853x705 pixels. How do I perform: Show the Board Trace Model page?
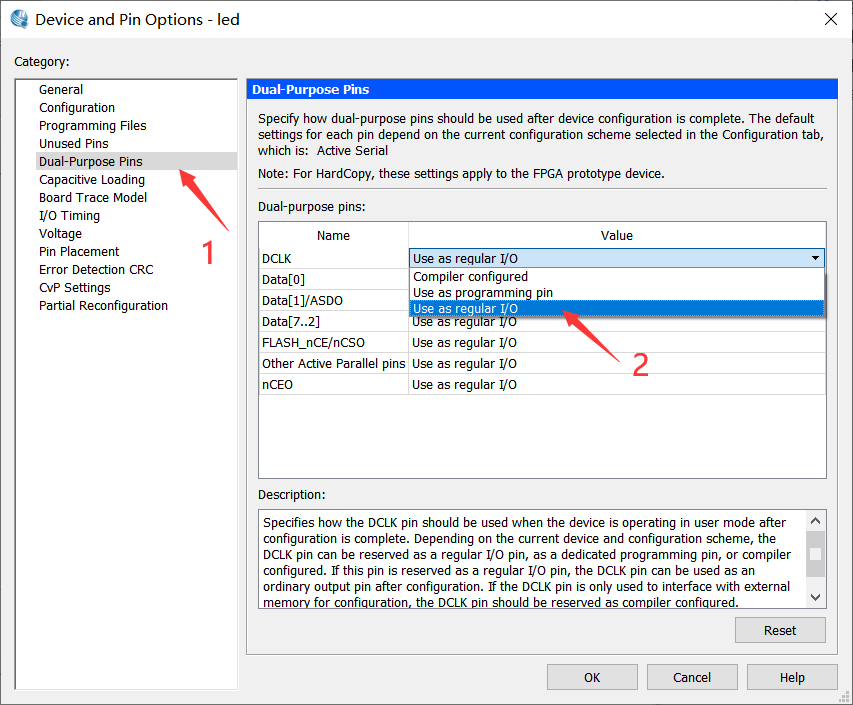click(93, 198)
